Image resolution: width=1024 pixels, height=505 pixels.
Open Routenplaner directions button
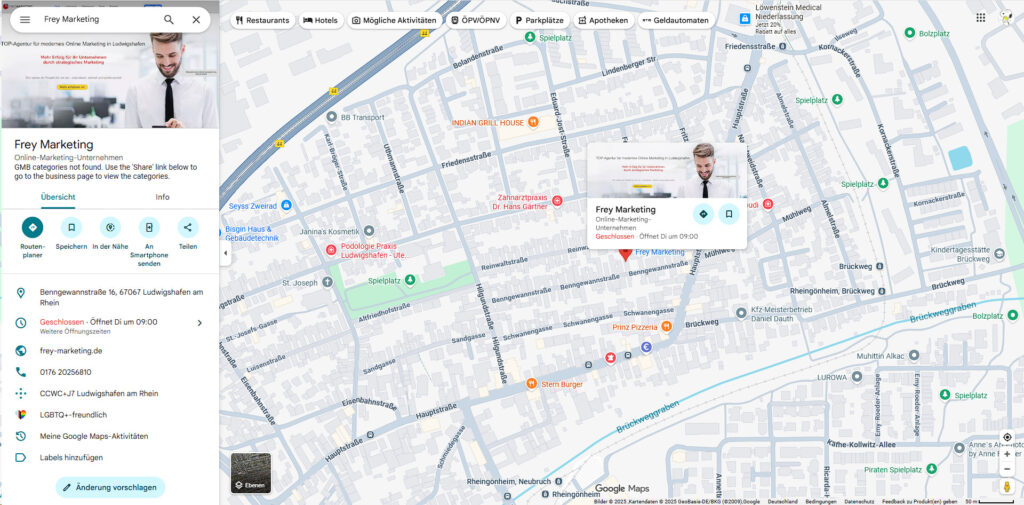tap(32, 227)
